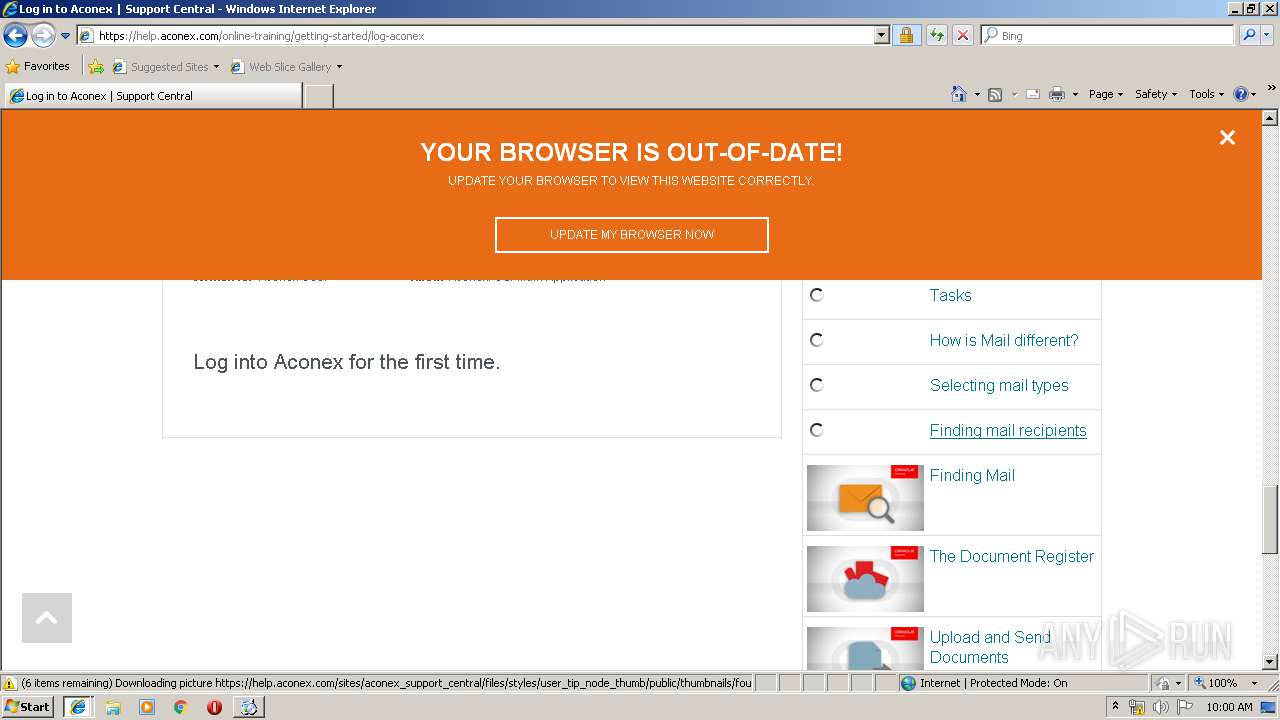The image size is (1280, 720).
Task: Click the Add to Favorites bar icon
Action: (96, 67)
